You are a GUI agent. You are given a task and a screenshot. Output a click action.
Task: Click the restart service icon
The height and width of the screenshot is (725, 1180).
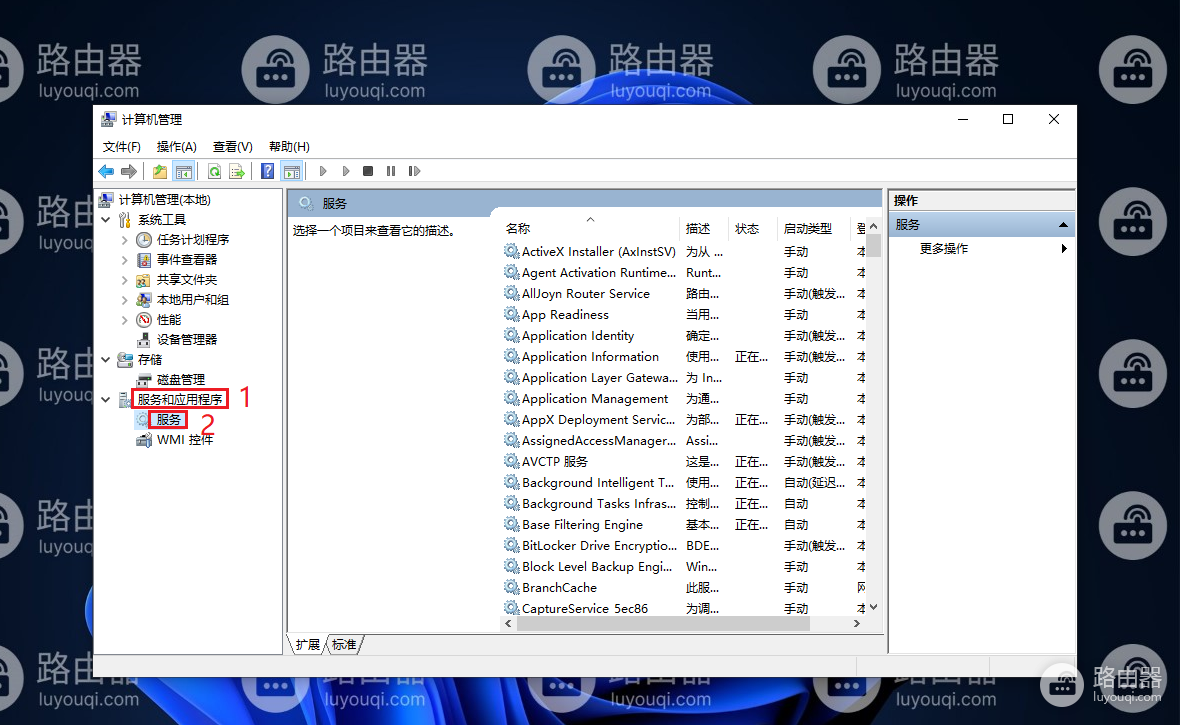[414, 172]
